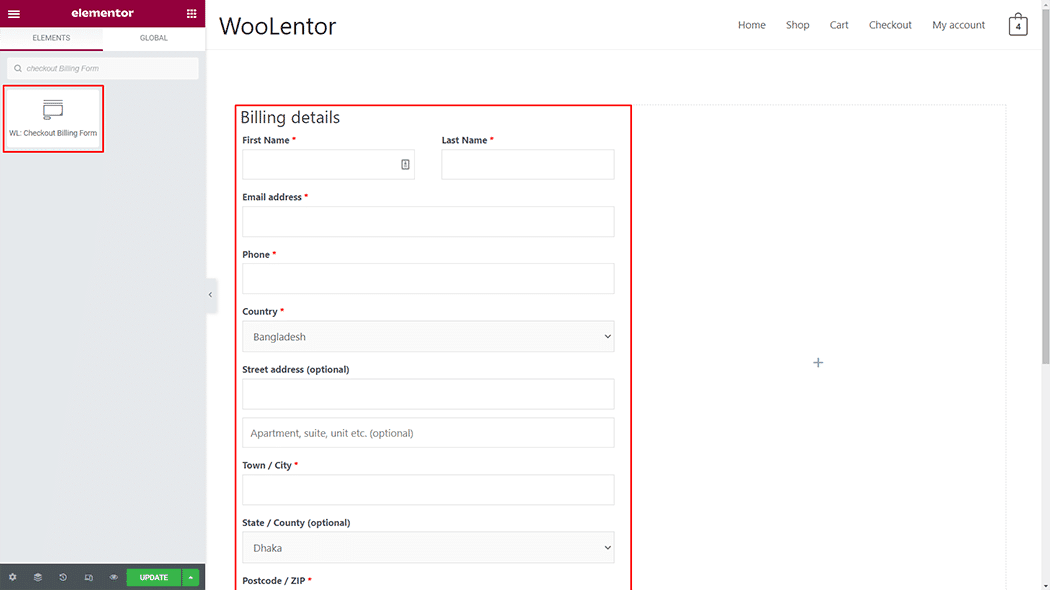Viewport: 1050px width, 590px height.
Task: Click the Phone input field
Action: [428, 279]
